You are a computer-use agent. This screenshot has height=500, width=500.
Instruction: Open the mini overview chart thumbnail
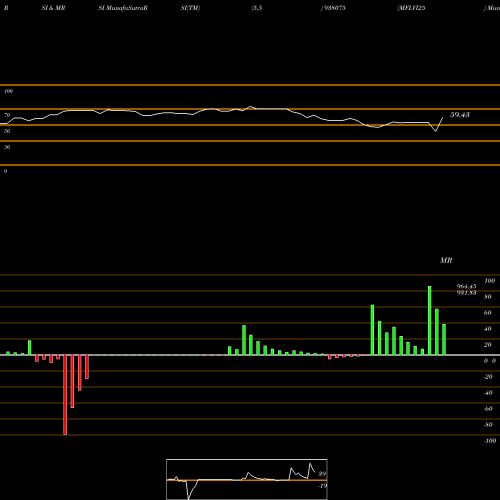click(x=247, y=479)
